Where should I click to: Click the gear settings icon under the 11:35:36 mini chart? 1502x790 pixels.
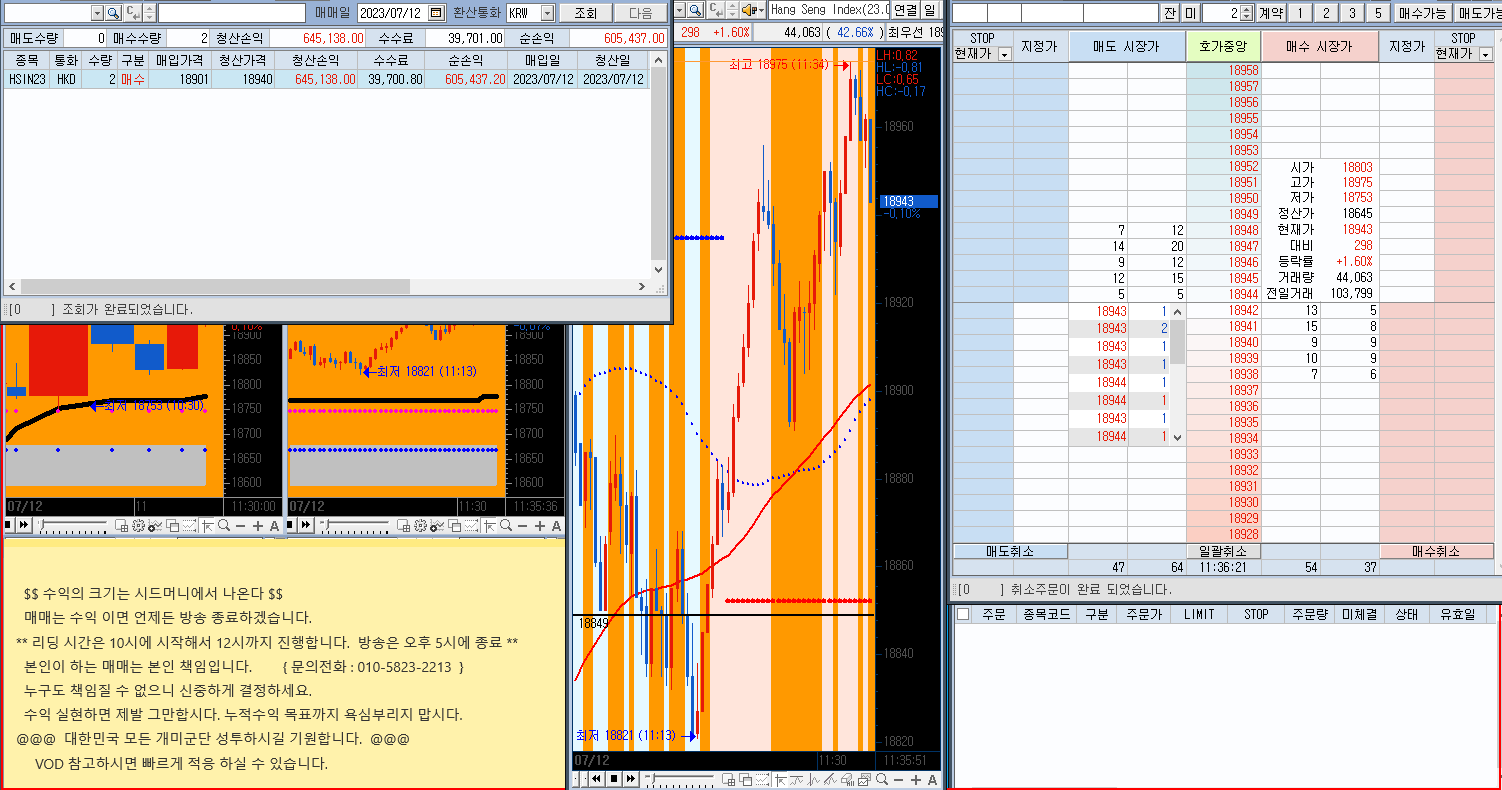[420, 525]
